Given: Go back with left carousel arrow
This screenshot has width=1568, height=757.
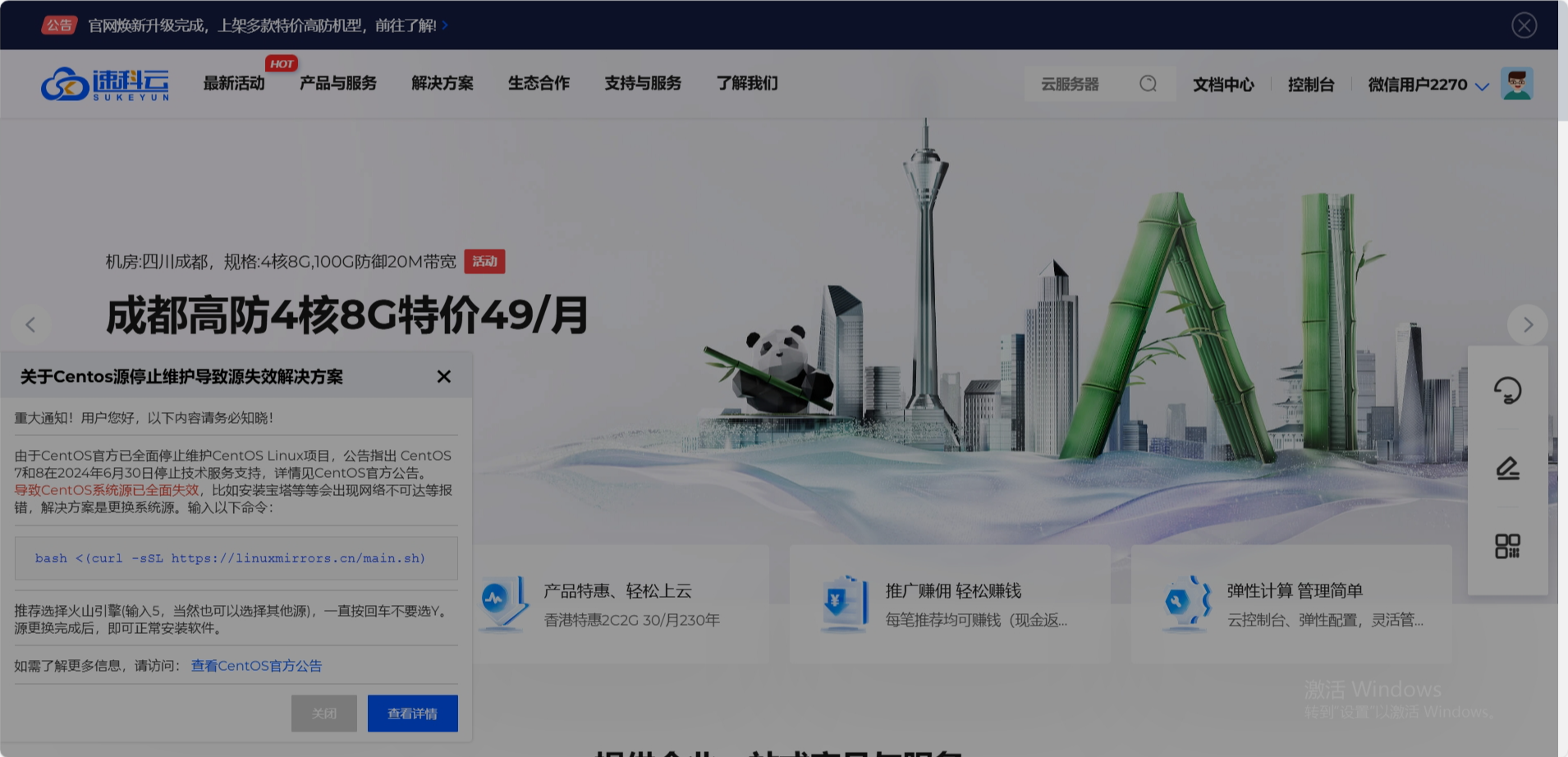Looking at the screenshot, I should [30, 324].
